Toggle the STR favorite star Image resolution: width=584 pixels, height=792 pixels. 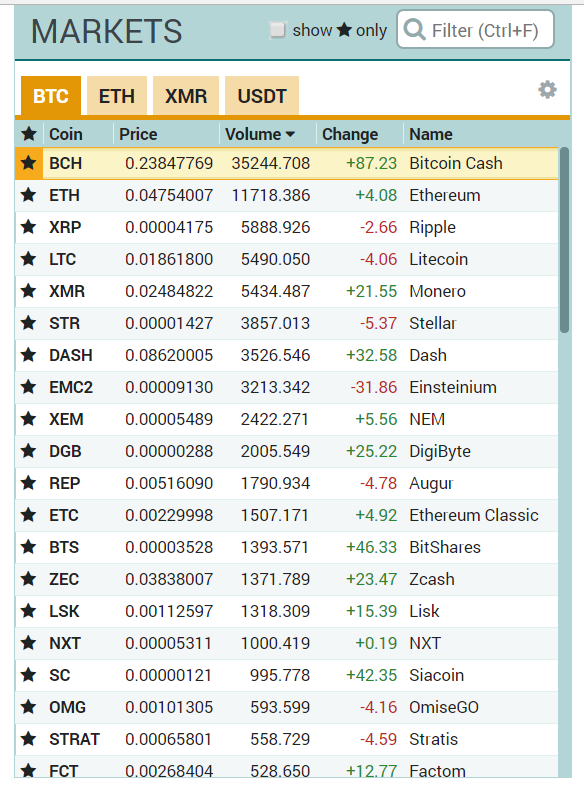tap(29, 323)
